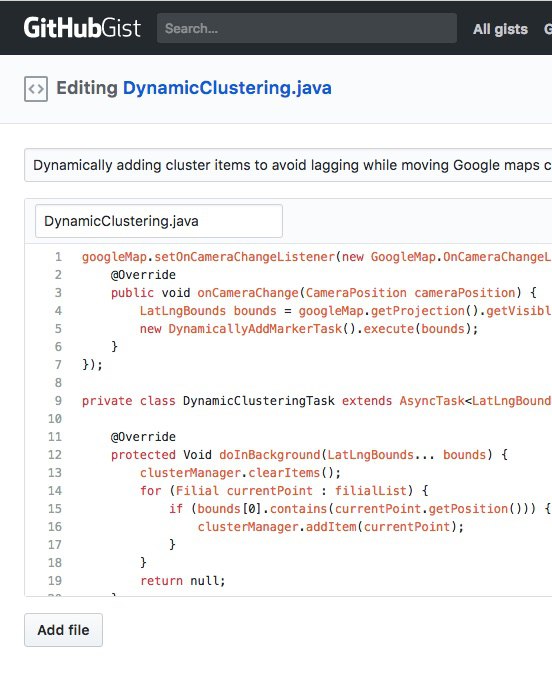Image resolution: width=552 pixels, height=677 pixels.
Task: Click filialList in the for loop
Action: point(371,490)
